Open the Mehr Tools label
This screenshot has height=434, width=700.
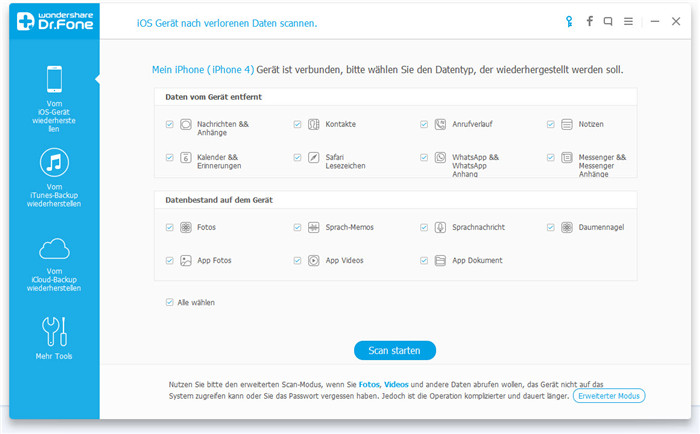pyautogui.click(x=54, y=356)
